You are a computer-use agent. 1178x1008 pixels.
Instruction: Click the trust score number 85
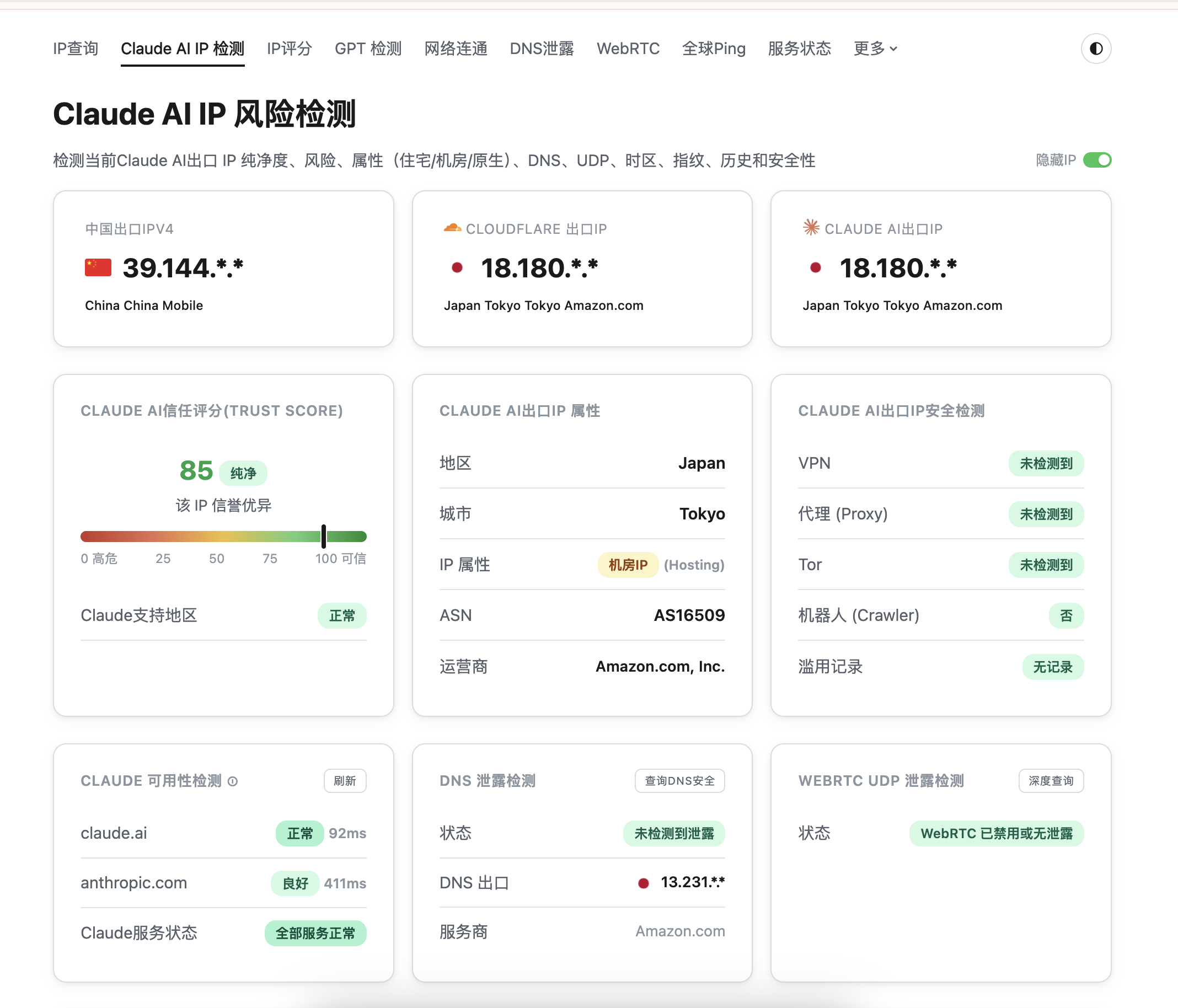pyautogui.click(x=196, y=471)
